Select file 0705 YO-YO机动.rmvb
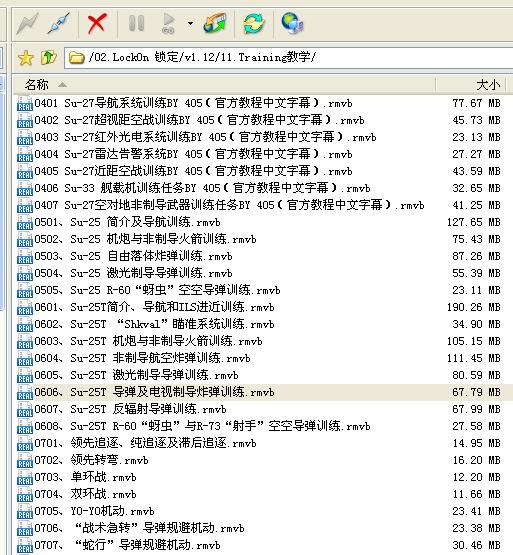This screenshot has width=513, height=555. 95,511
